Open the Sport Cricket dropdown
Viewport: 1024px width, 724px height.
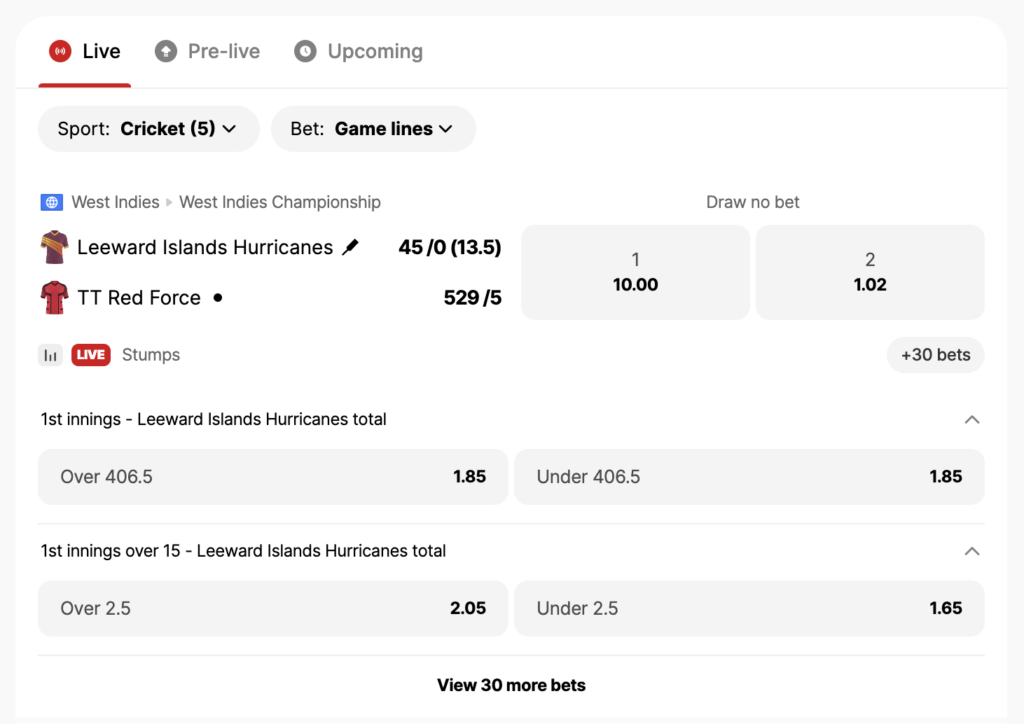tap(148, 128)
